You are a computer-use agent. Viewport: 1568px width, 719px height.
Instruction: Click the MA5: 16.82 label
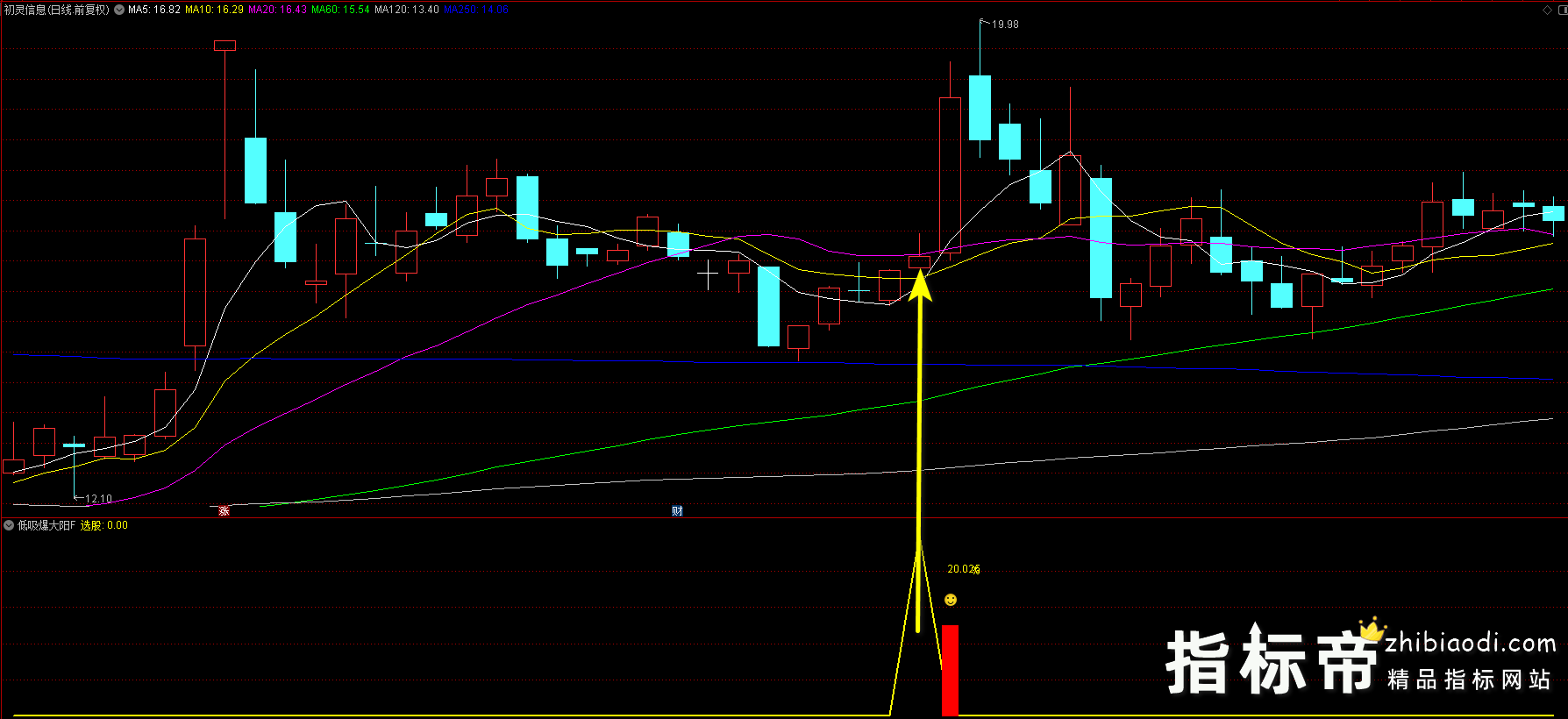(x=154, y=11)
